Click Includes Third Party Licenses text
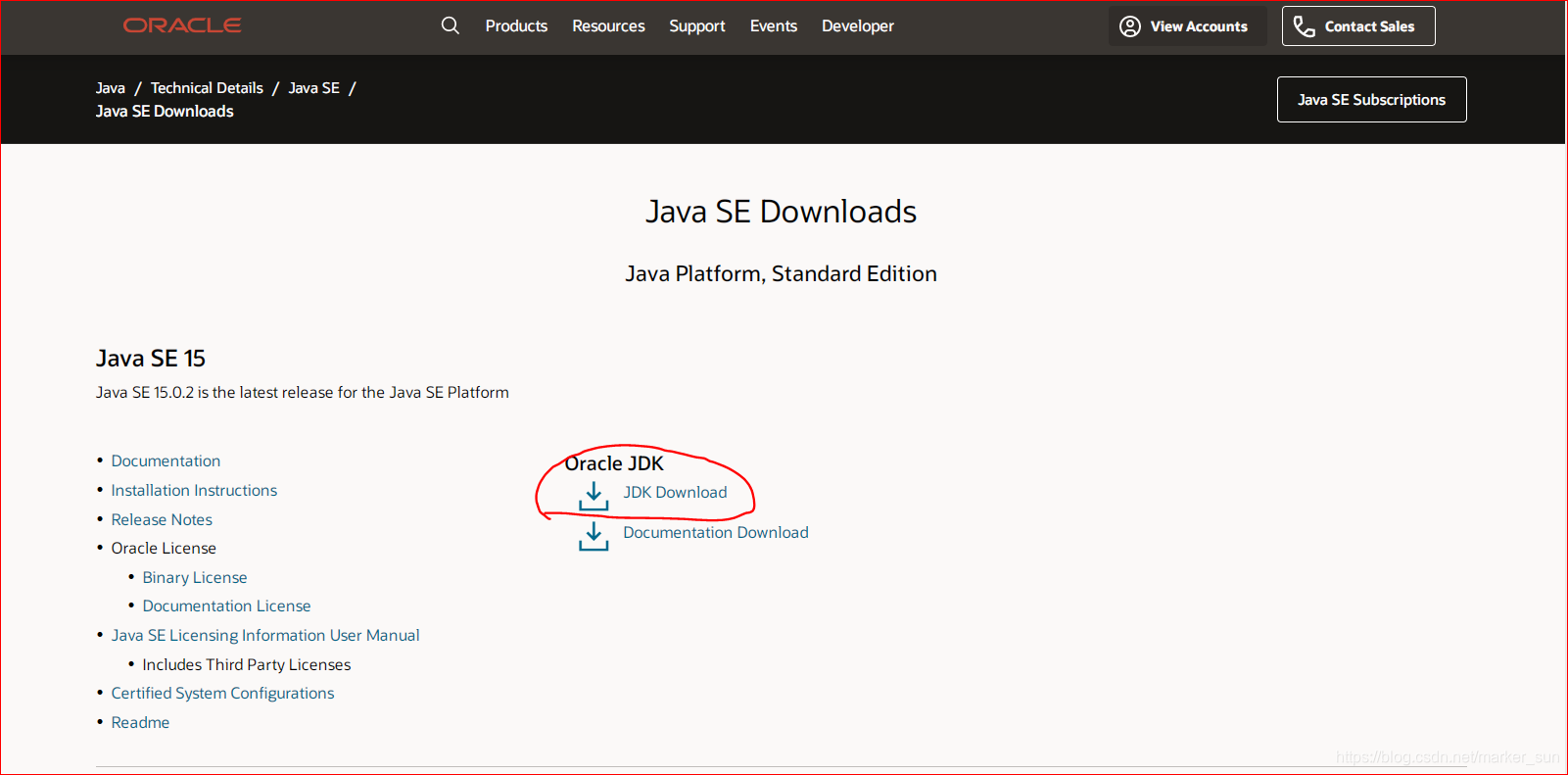The height and width of the screenshot is (775, 1568). 246,665
